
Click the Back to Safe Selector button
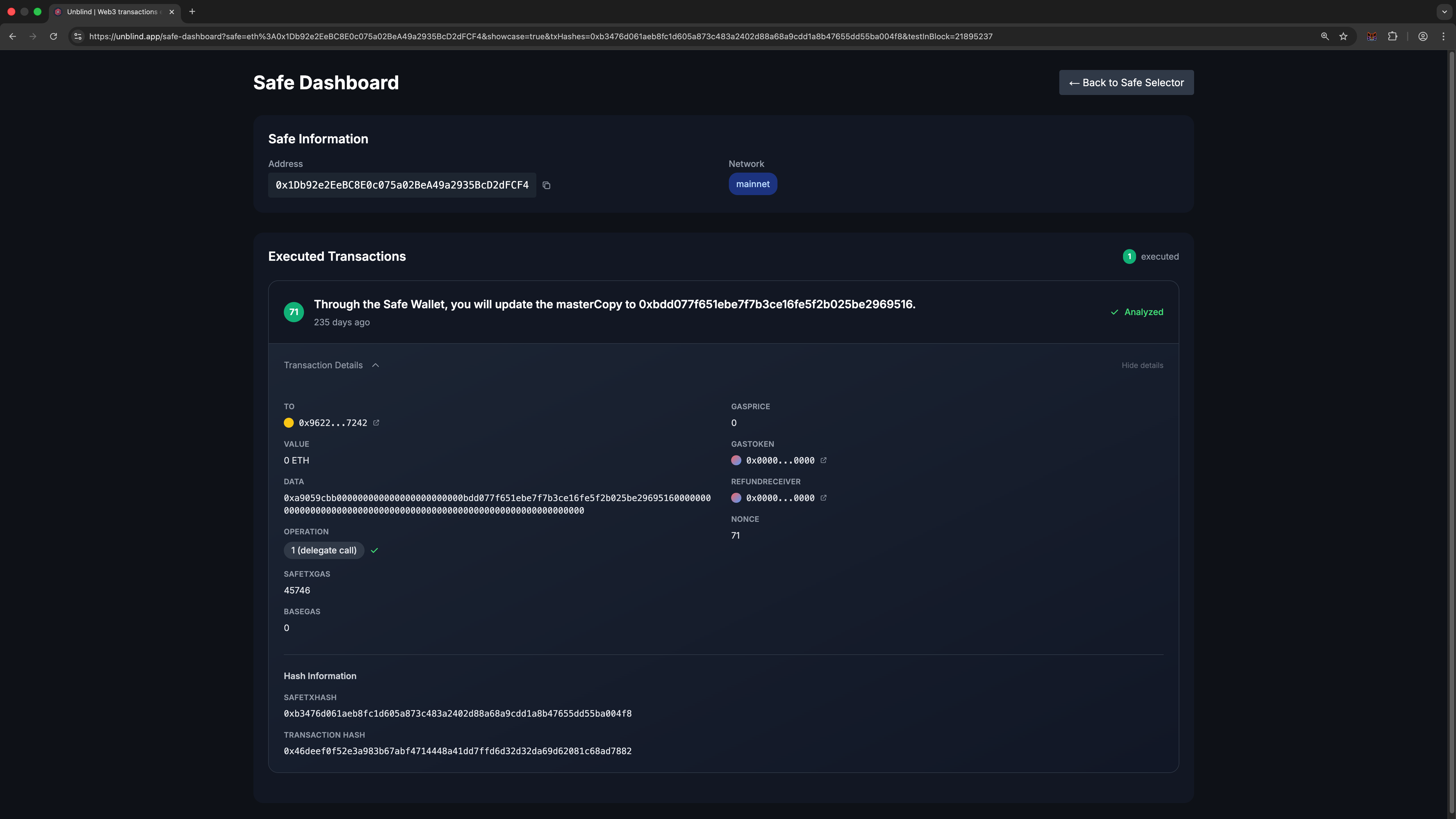[1126, 83]
